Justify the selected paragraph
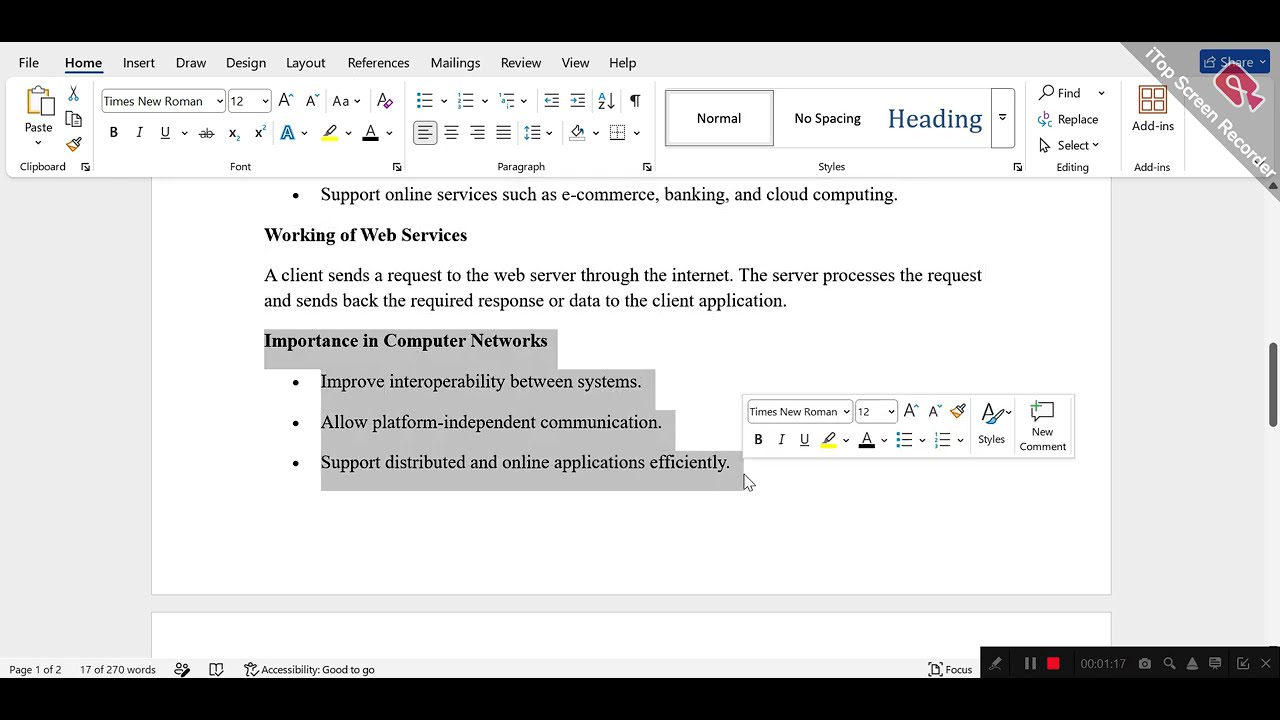 503,133
